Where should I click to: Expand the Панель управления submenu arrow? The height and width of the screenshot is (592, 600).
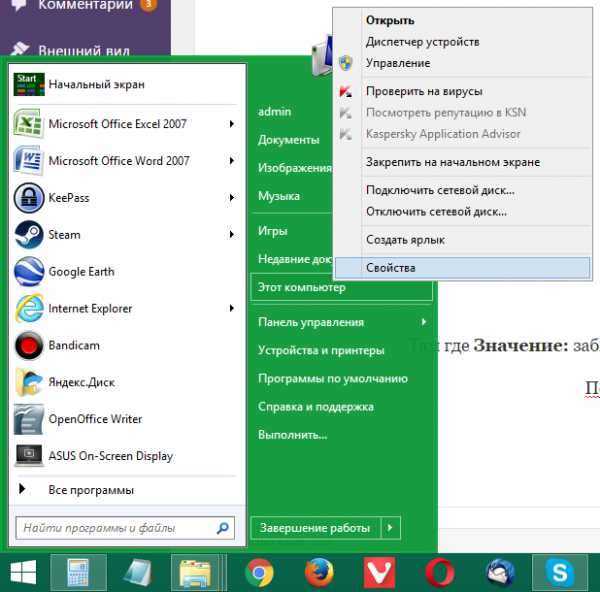(x=424, y=322)
